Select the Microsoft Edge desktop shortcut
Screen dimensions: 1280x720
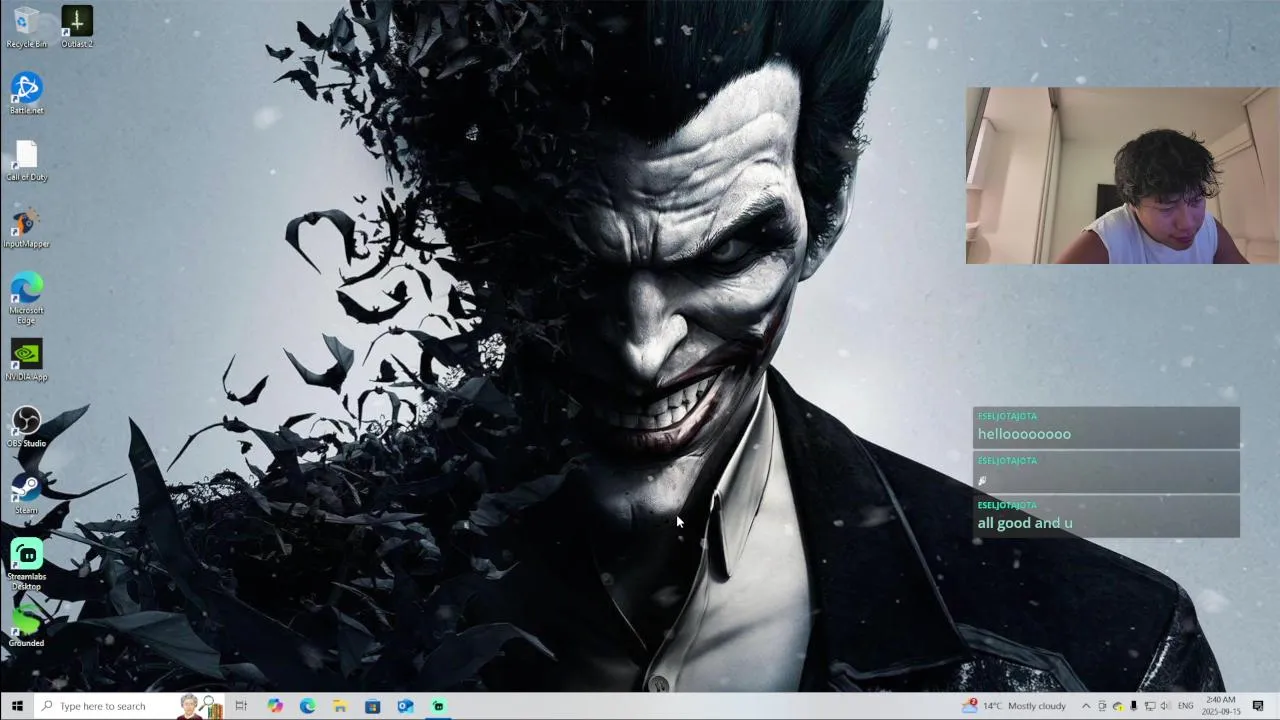pyautogui.click(x=26, y=298)
